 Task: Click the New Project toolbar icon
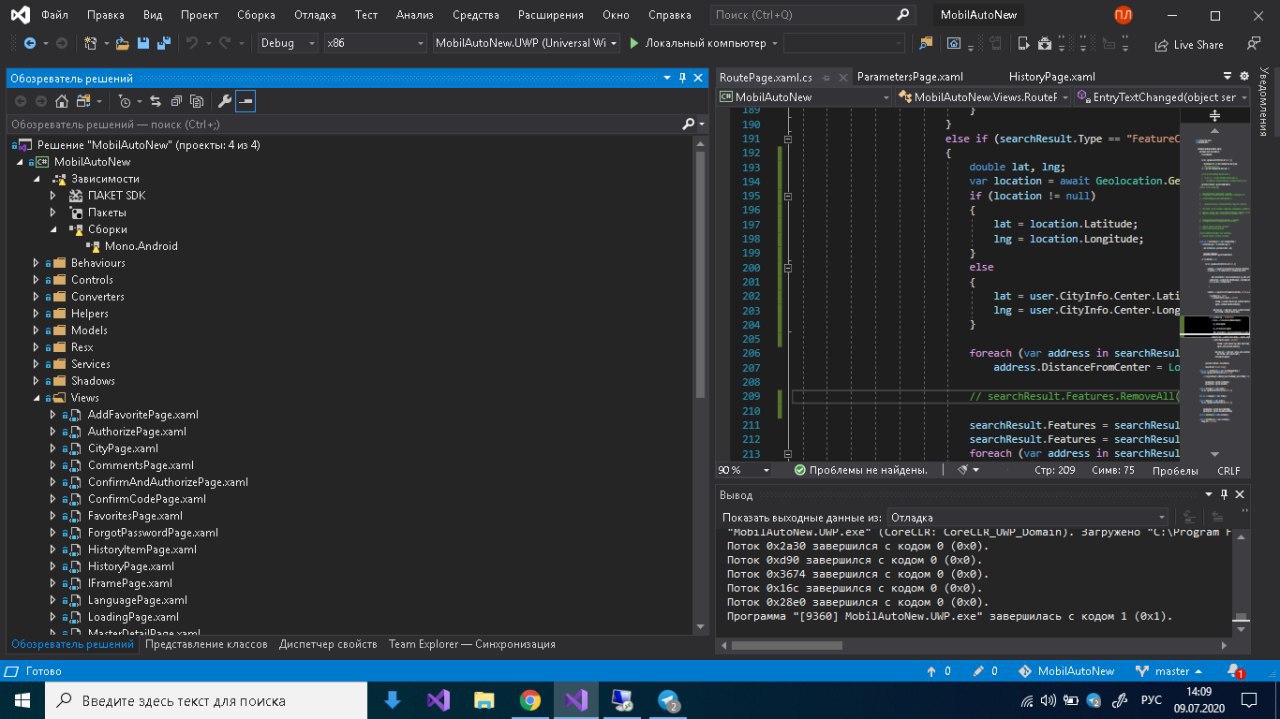pos(90,44)
